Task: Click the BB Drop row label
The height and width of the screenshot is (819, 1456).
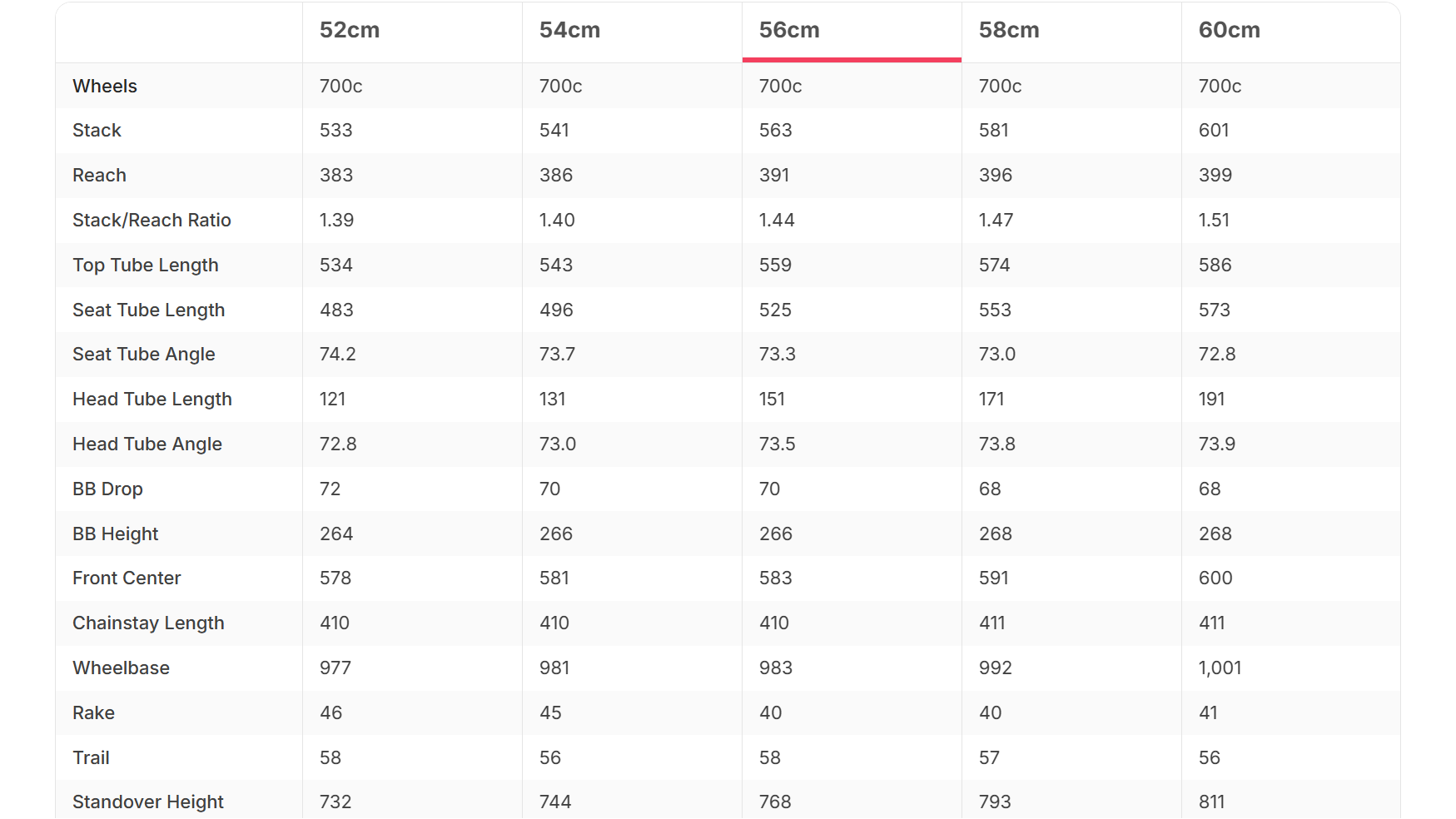Action: coord(107,489)
